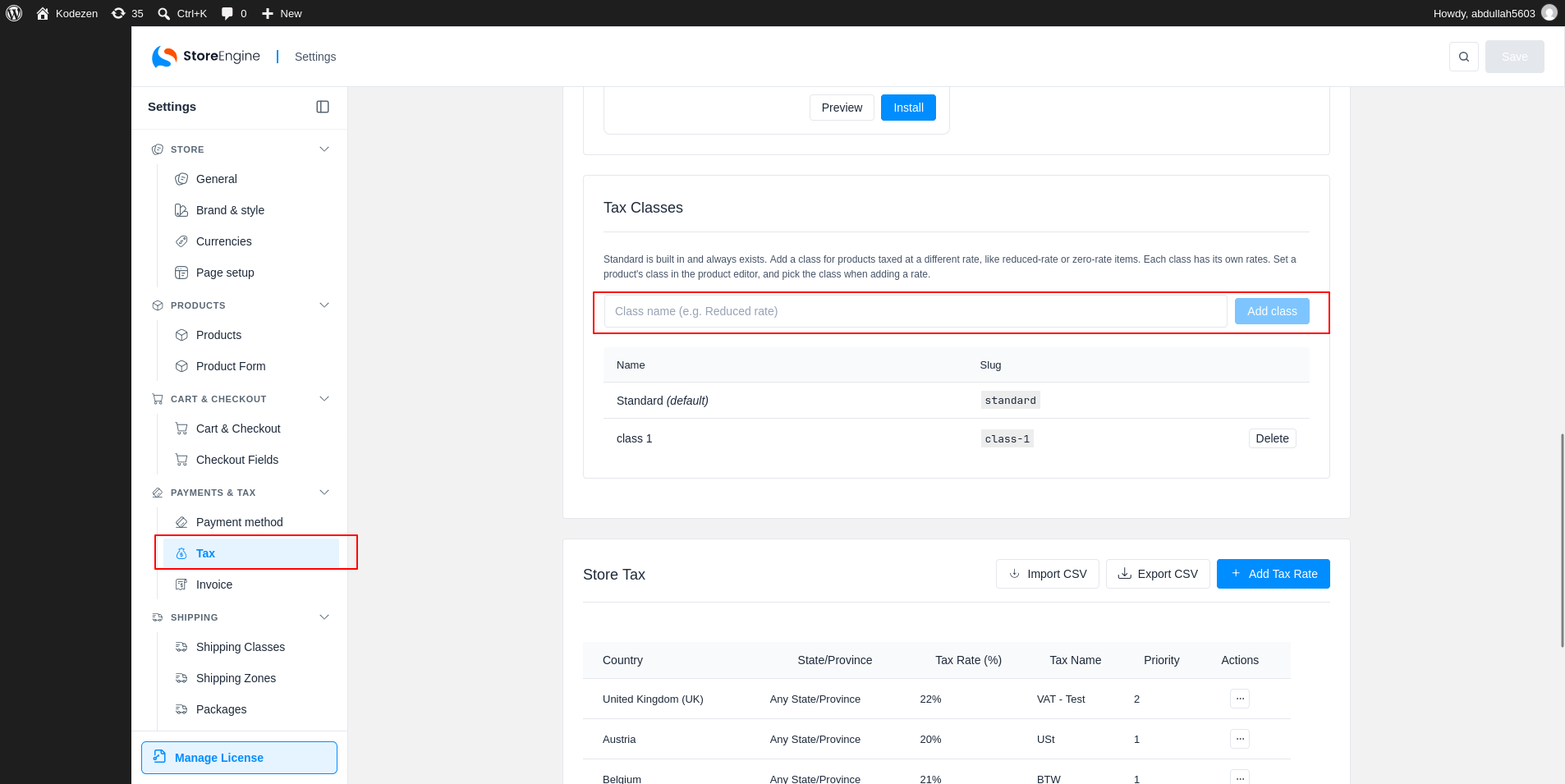Open the Kodezen site home link
Viewport: 1565px width, 784px height.
(67, 13)
